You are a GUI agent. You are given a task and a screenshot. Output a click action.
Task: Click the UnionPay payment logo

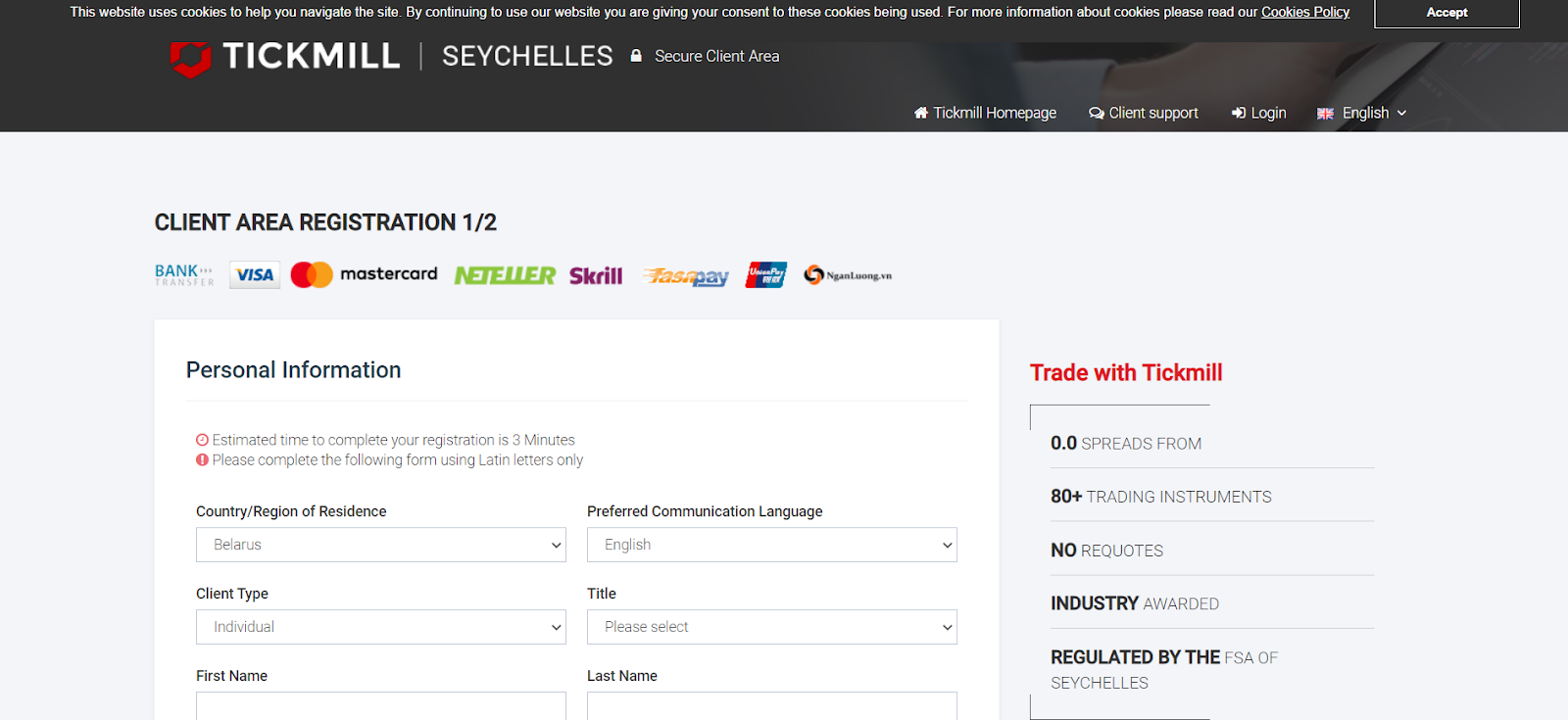coord(766,275)
